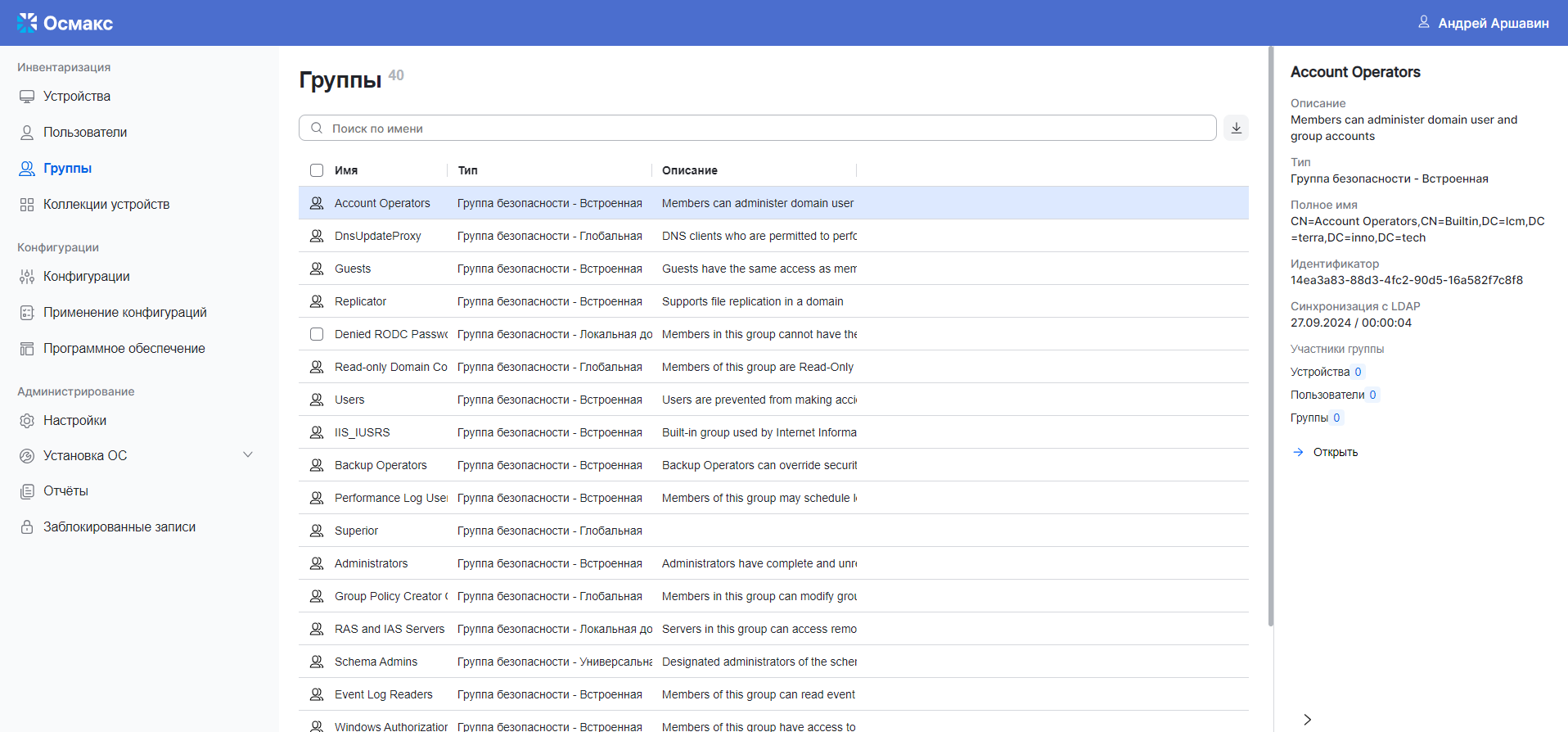Toggle the select-all checkbox in header
Viewport: 1568px width, 732px height.
click(317, 170)
